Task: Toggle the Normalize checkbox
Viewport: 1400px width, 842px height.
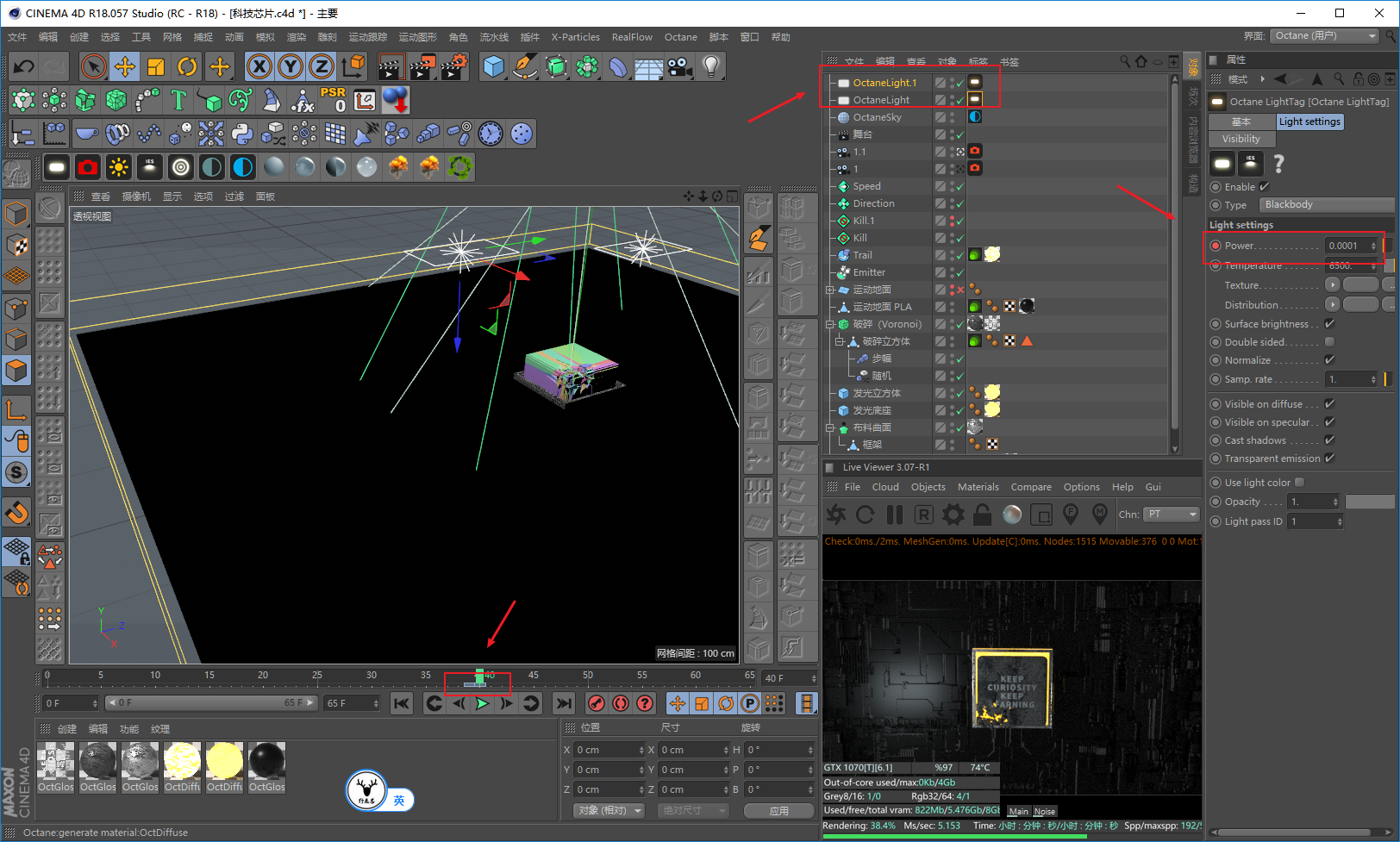Action: [x=1330, y=360]
